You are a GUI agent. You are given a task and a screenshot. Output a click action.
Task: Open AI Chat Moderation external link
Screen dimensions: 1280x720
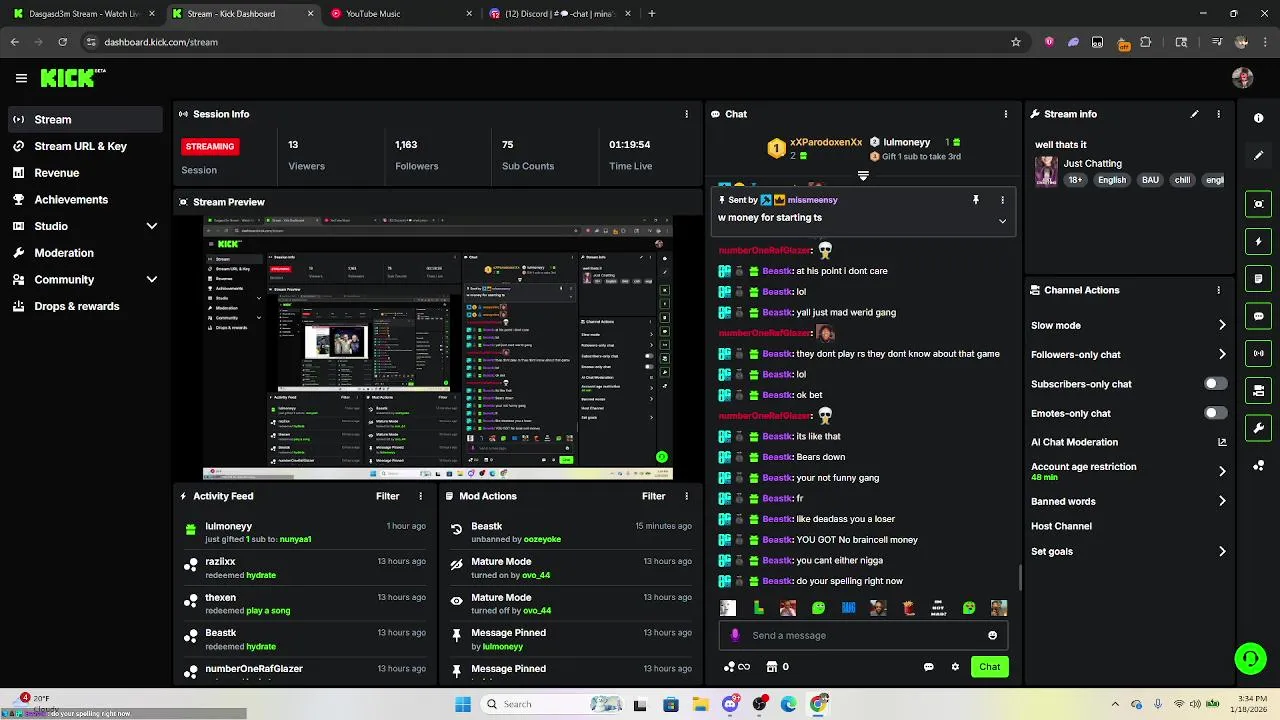pos(1222,442)
